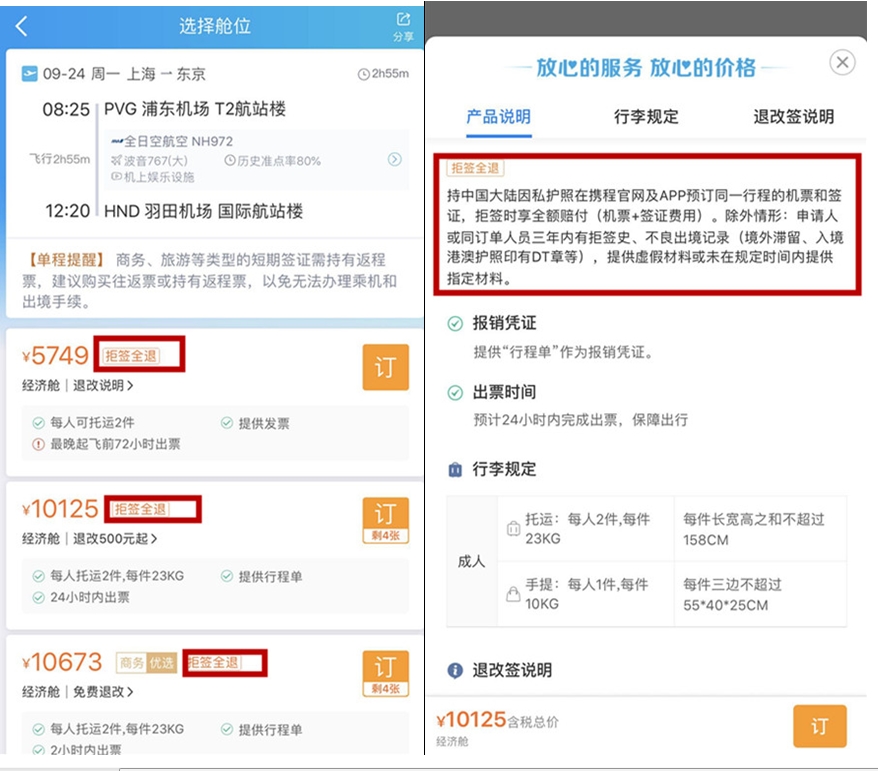Go back using the top-left arrow

coord(21,26)
